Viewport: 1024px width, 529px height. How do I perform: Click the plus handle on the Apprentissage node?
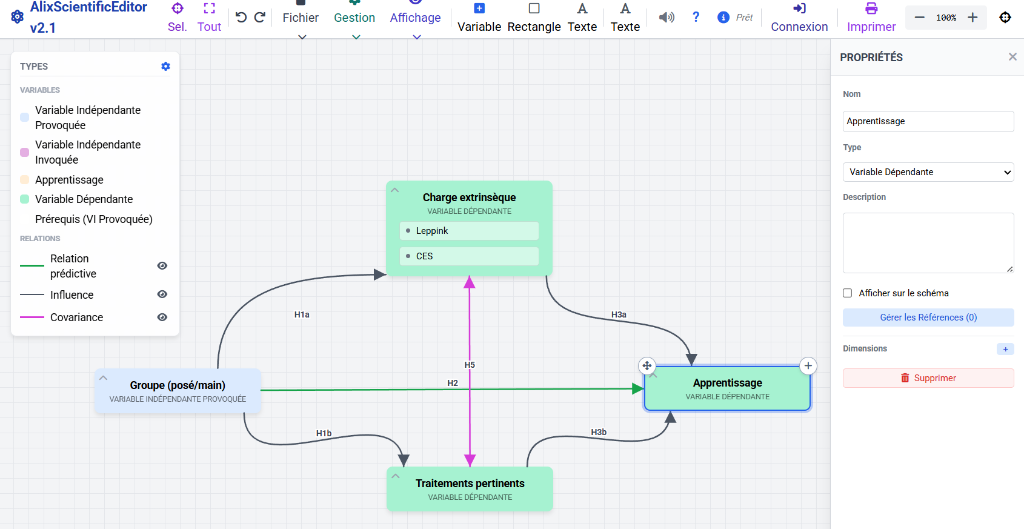808,365
